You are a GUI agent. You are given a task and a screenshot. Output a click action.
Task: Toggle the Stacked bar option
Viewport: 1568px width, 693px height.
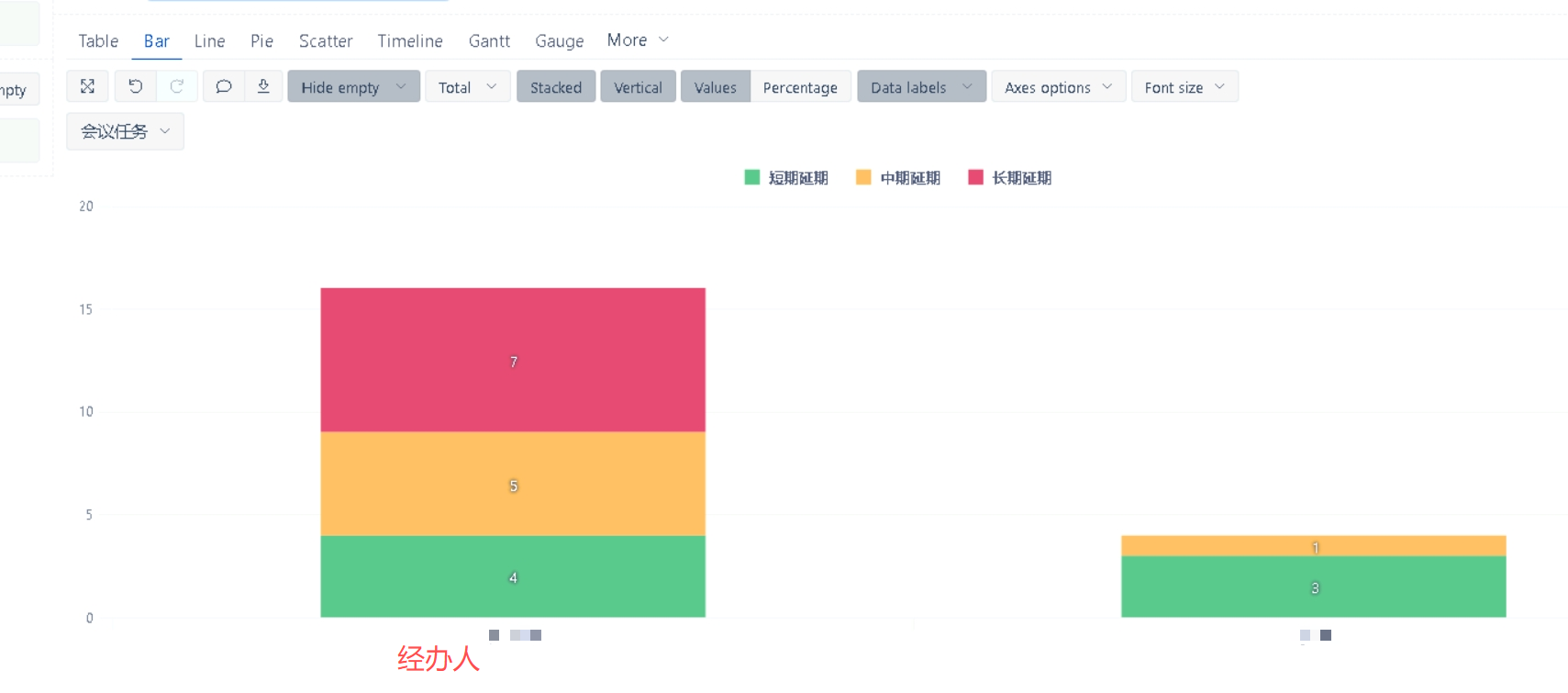(555, 87)
